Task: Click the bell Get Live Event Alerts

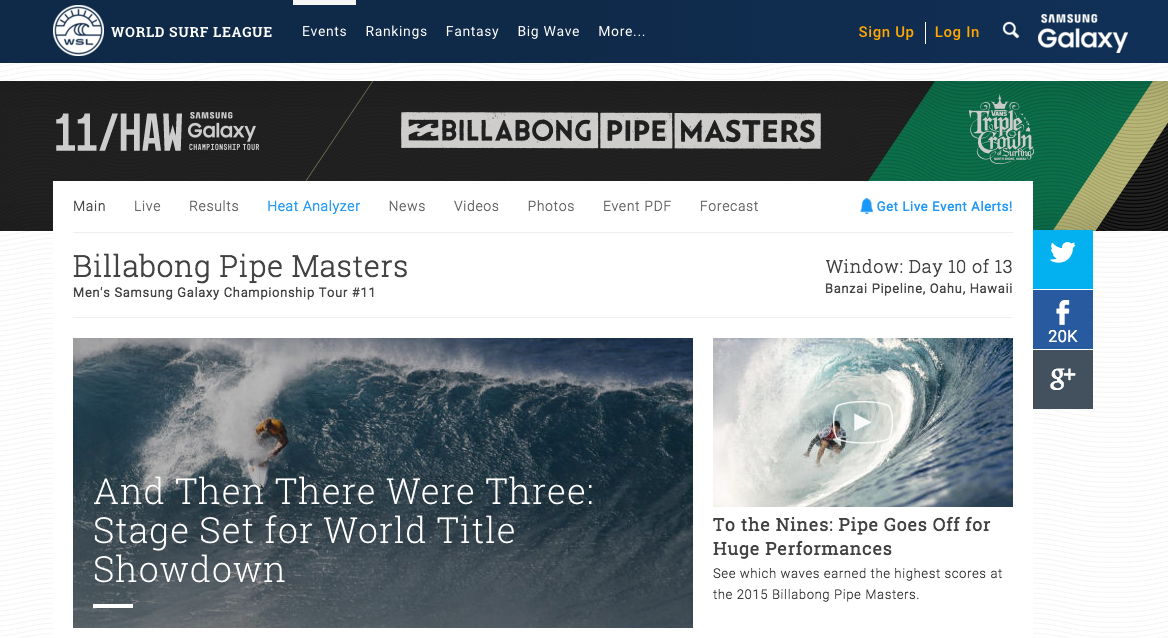Action: (936, 206)
